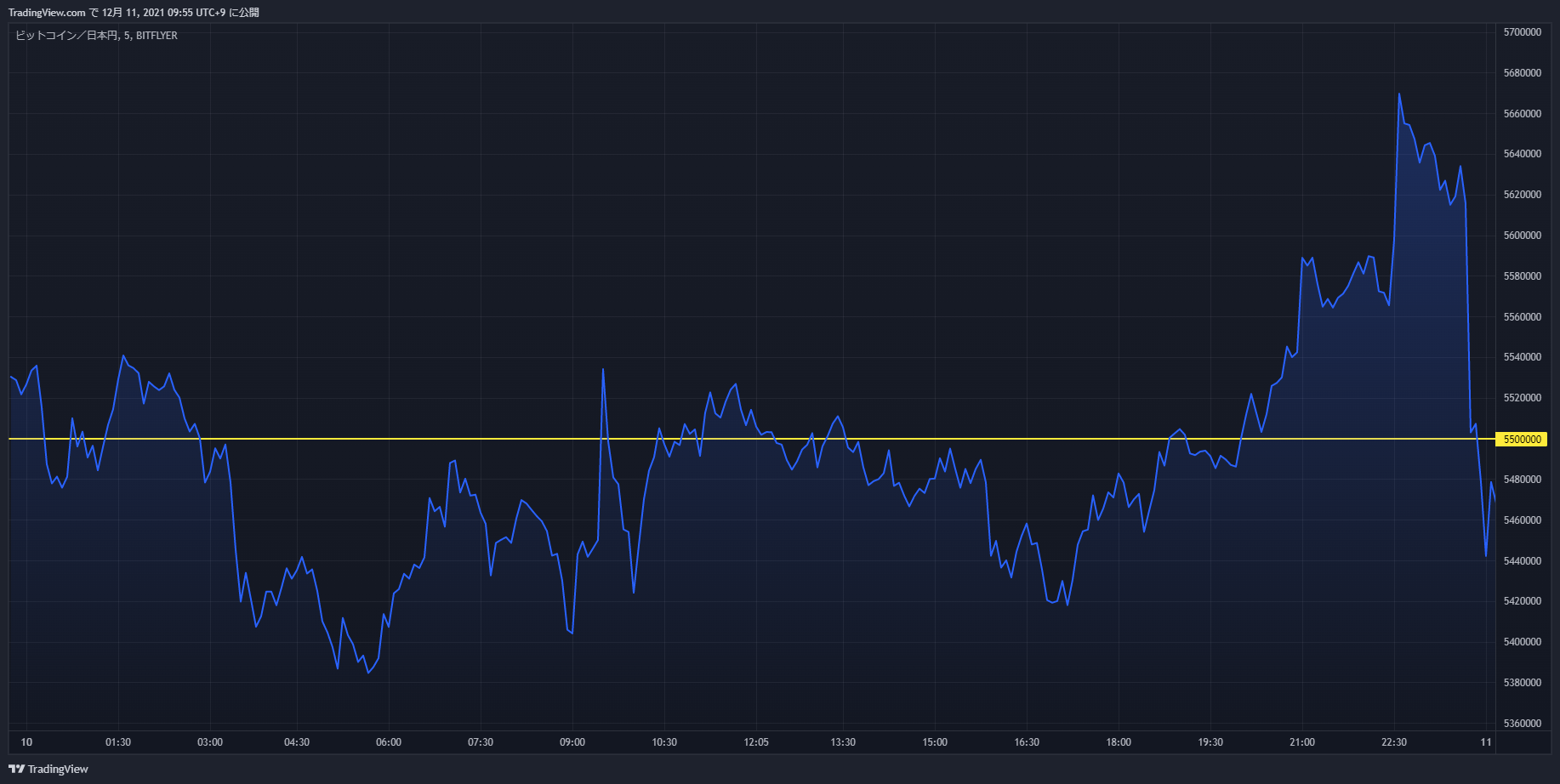Click the chart title ビットコイン/日本円, 5, BITFLYER
This screenshot has width=1560, height=784.
(x=97, y=36)
